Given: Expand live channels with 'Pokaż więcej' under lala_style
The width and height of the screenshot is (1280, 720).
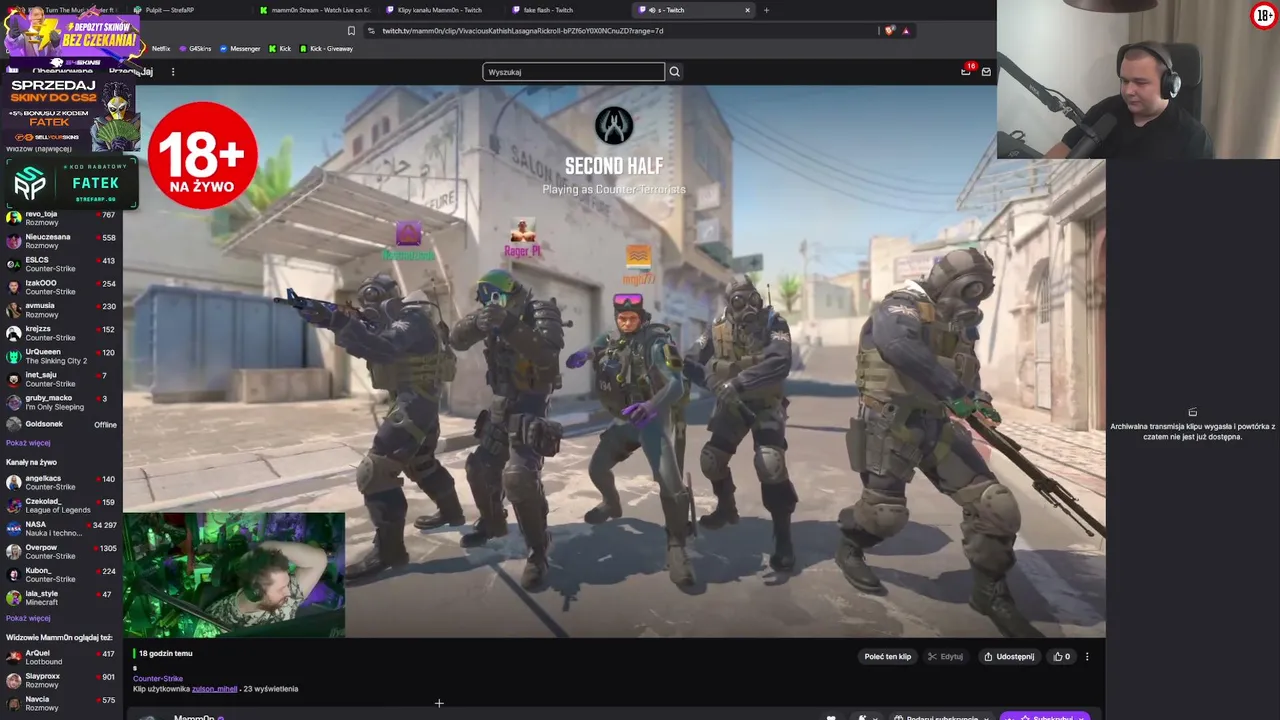Looking at the screenshot, I should pos(28,618).
